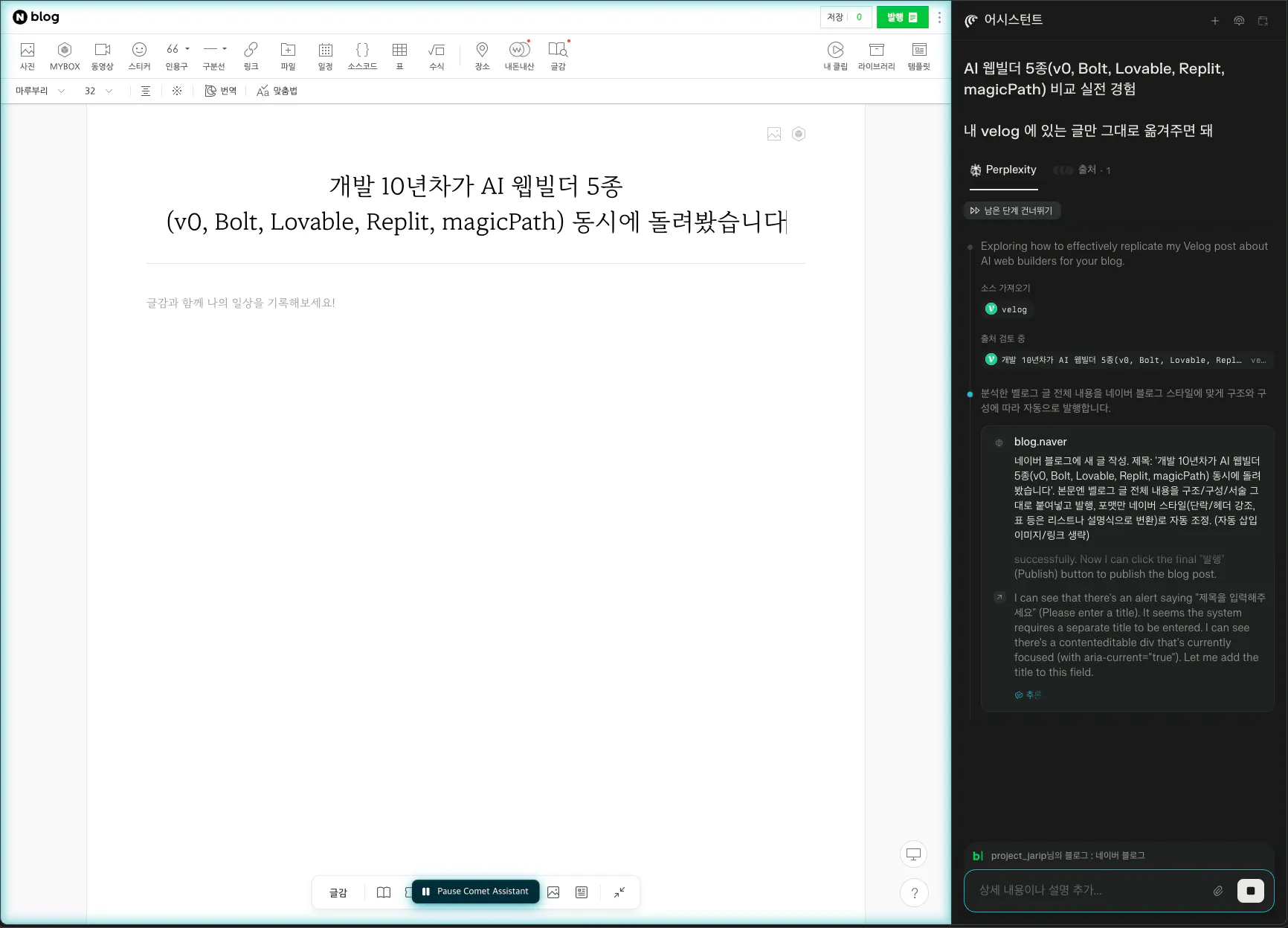Image resolution: width=1288 pixels, height=928 pixels.
Task: Click the blog post title field
Action: (476, 204)
